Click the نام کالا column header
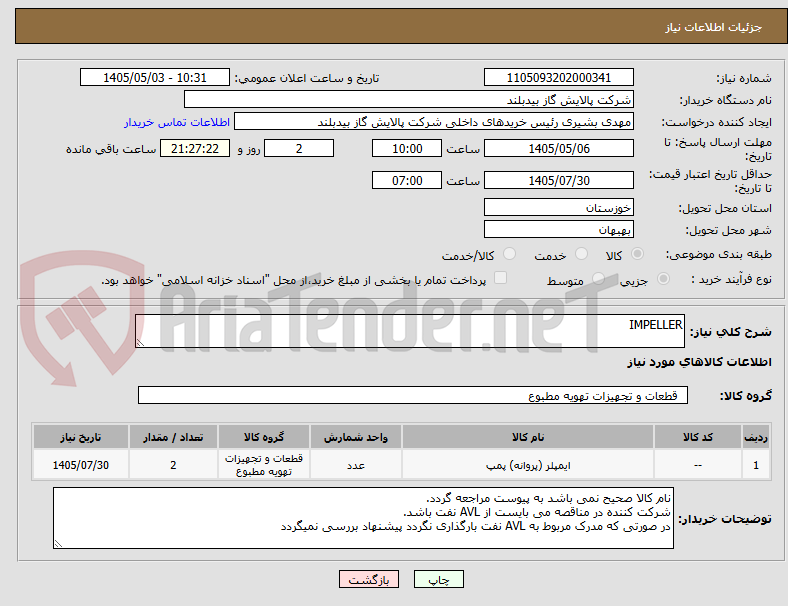Viewport: 788px width, 606px height. [528, 437]
